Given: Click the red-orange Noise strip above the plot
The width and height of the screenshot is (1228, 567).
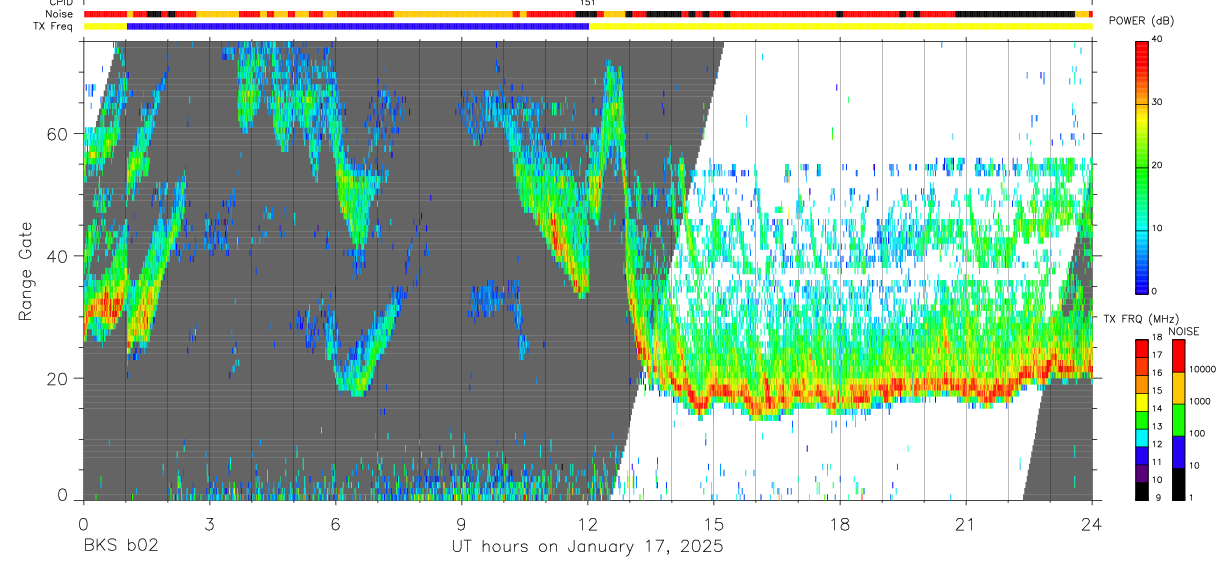Looking at the screenshot, I should coord(588,14).
